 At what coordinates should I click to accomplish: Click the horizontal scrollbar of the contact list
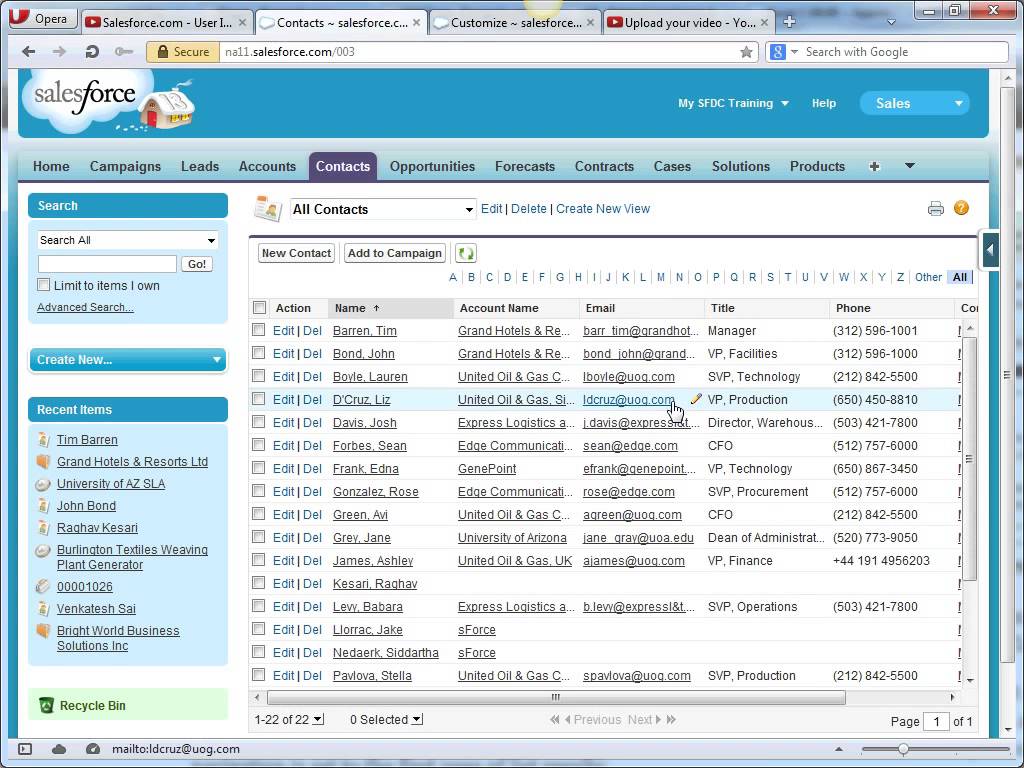tap(556, 697)
